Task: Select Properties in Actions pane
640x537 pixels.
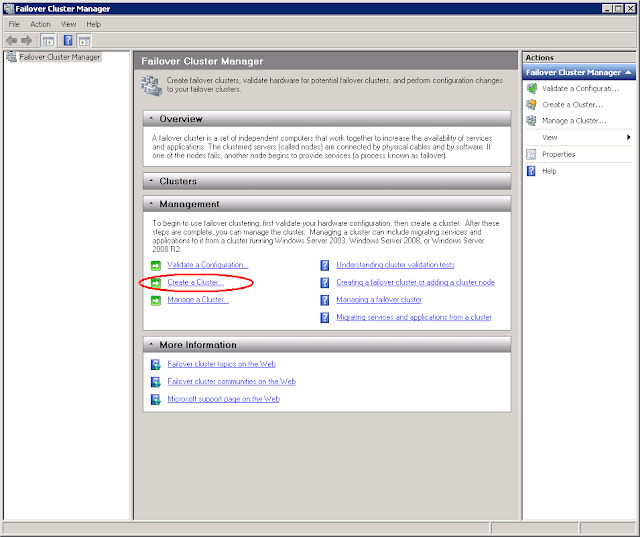Action: [558, 154]
